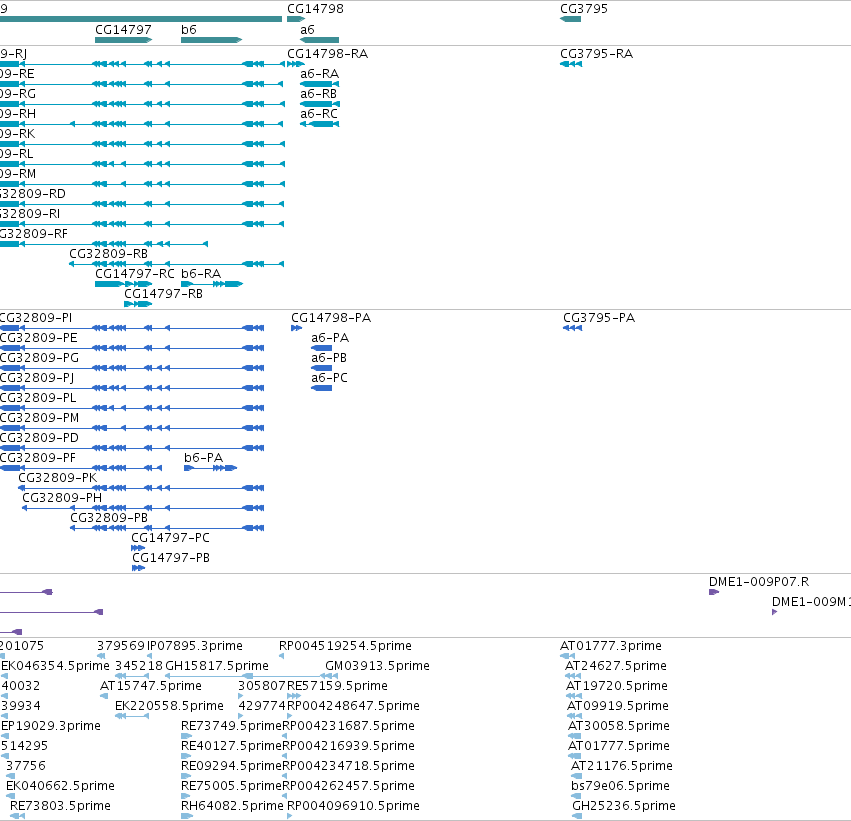This screenshot has width=851, height=821.
Task: Select the a6 gene span bar
Action: [320, 40]
